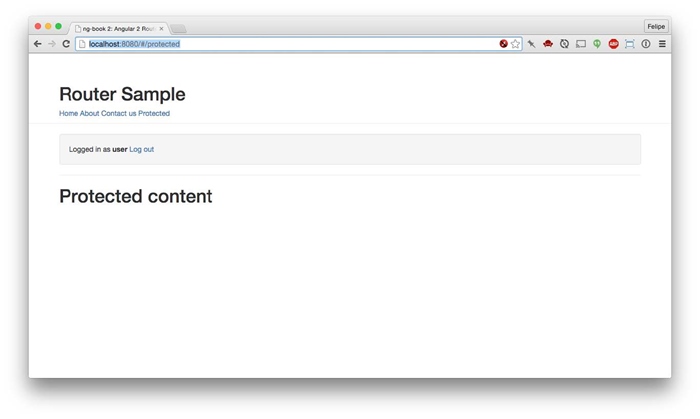Open the AdBlock Plus extension
700x419 pixels.
coord(613,44)
